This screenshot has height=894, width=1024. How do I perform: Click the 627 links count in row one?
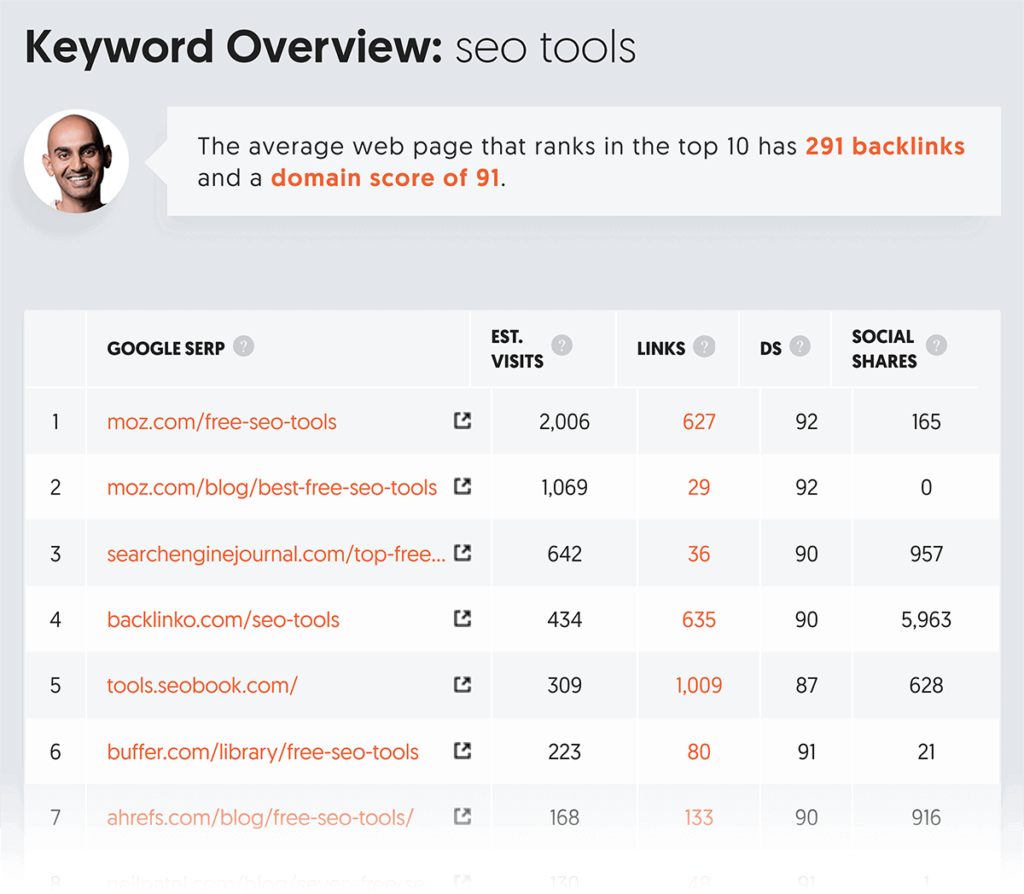point(699,422)
